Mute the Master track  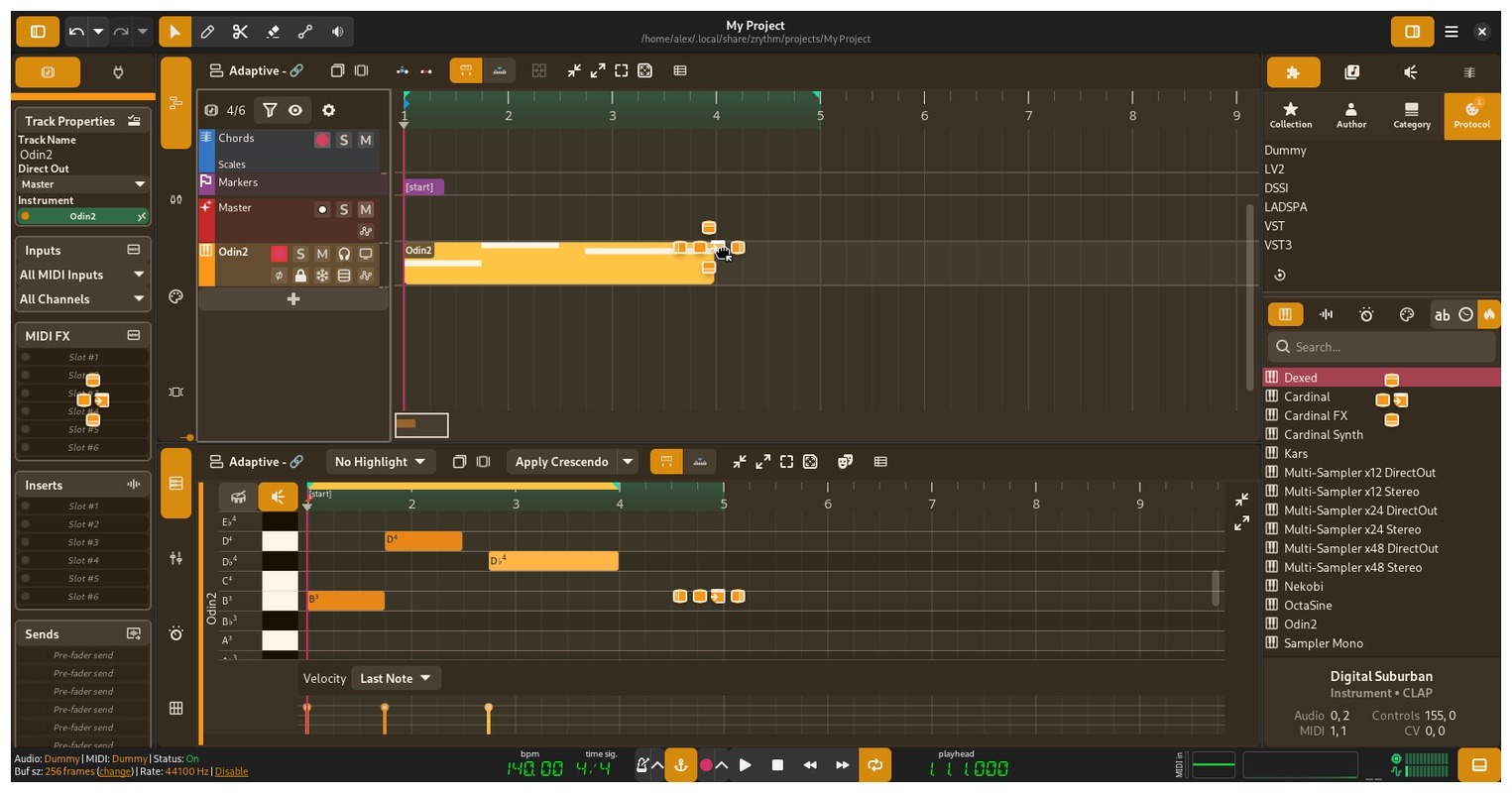pos(366,209)
